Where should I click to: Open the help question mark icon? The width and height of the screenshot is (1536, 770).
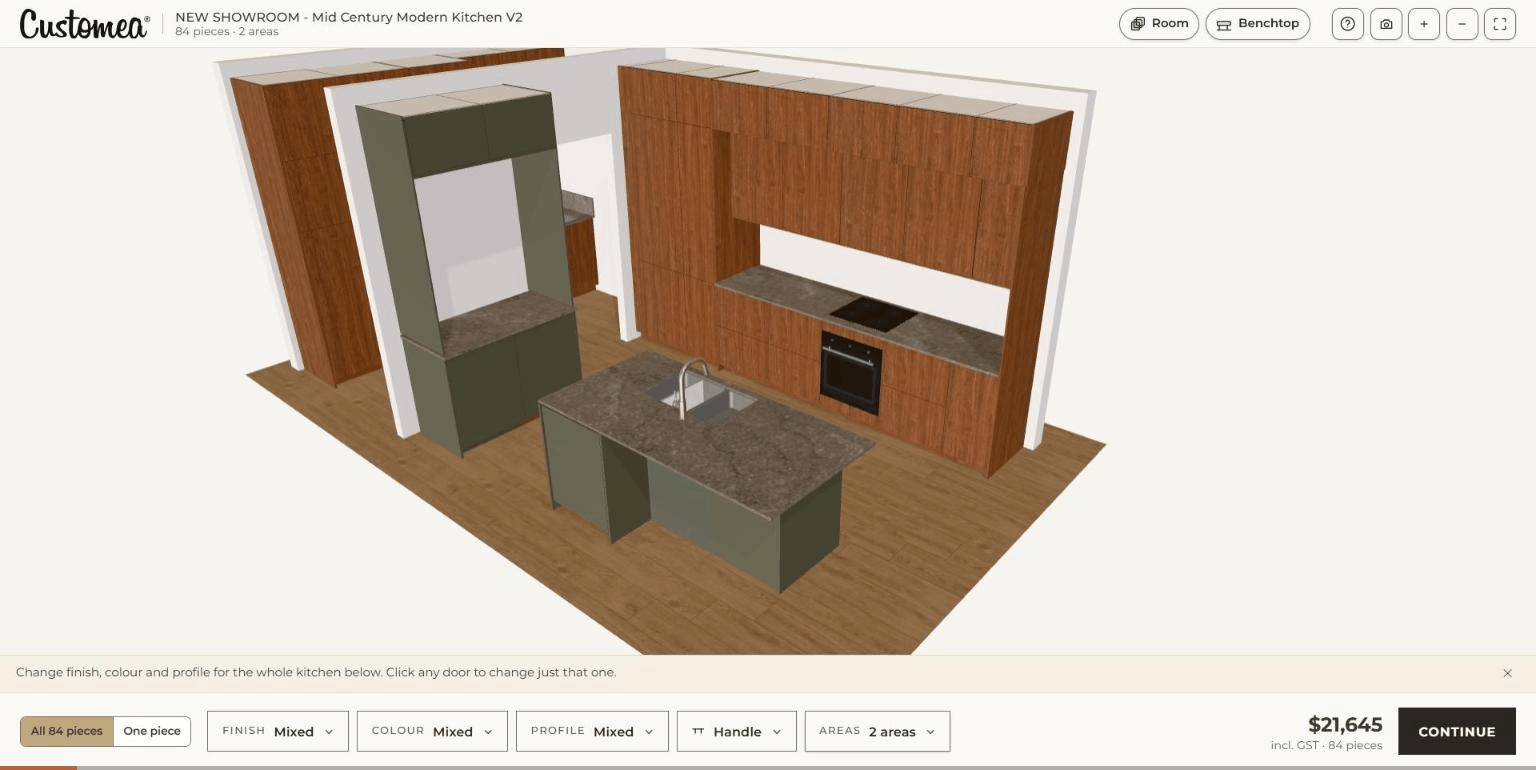(1348, 24)
